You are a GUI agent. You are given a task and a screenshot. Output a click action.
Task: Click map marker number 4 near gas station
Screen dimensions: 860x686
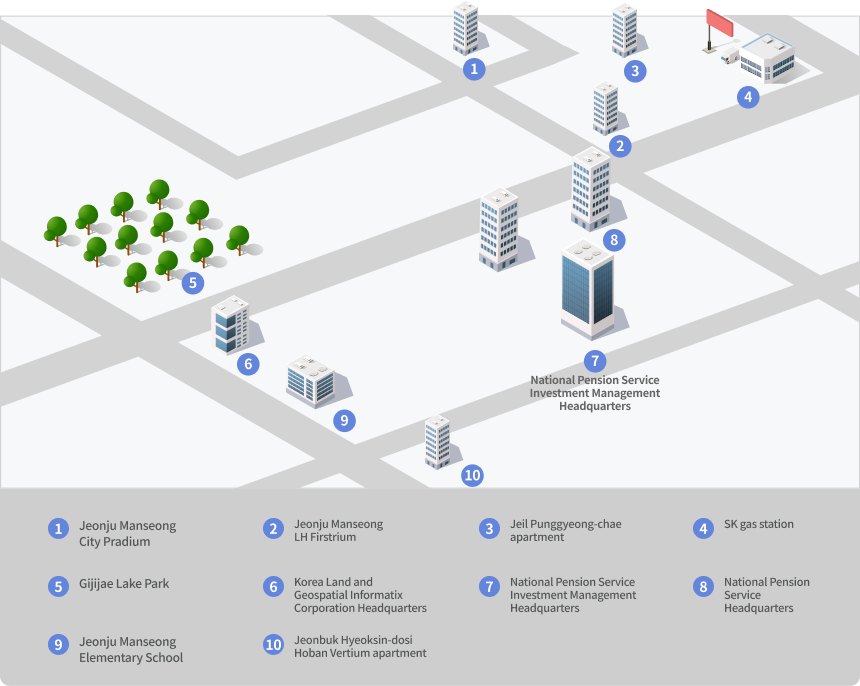[748, 97]
